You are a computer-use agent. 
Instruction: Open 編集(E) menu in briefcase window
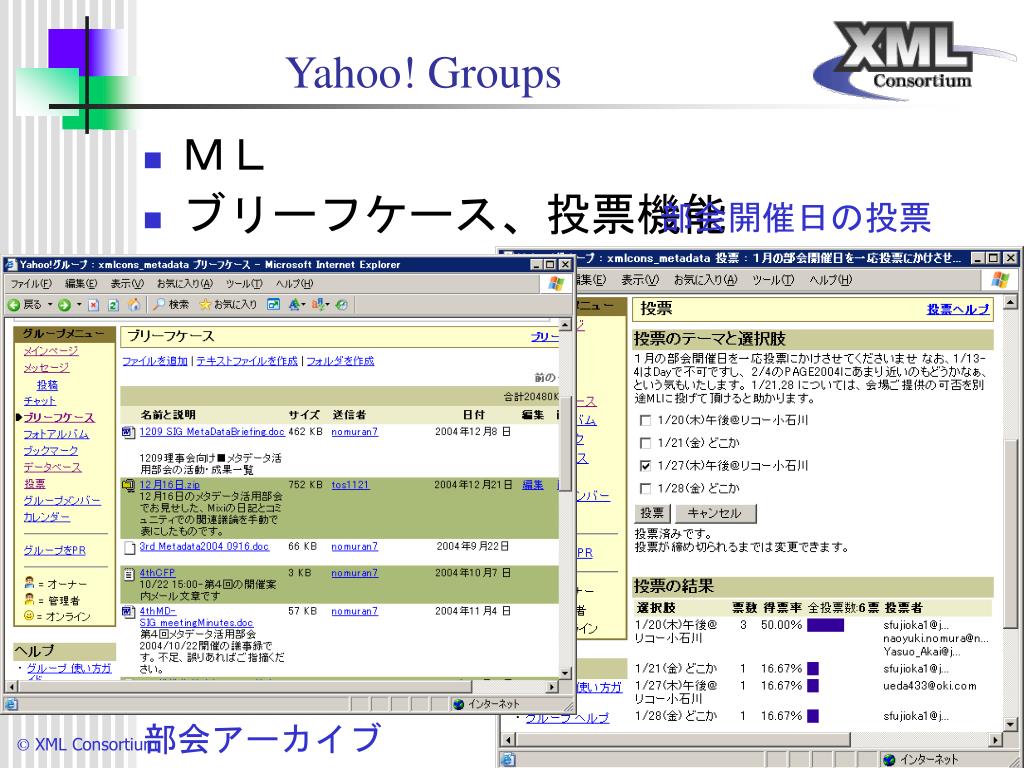[x=81, y=284]
